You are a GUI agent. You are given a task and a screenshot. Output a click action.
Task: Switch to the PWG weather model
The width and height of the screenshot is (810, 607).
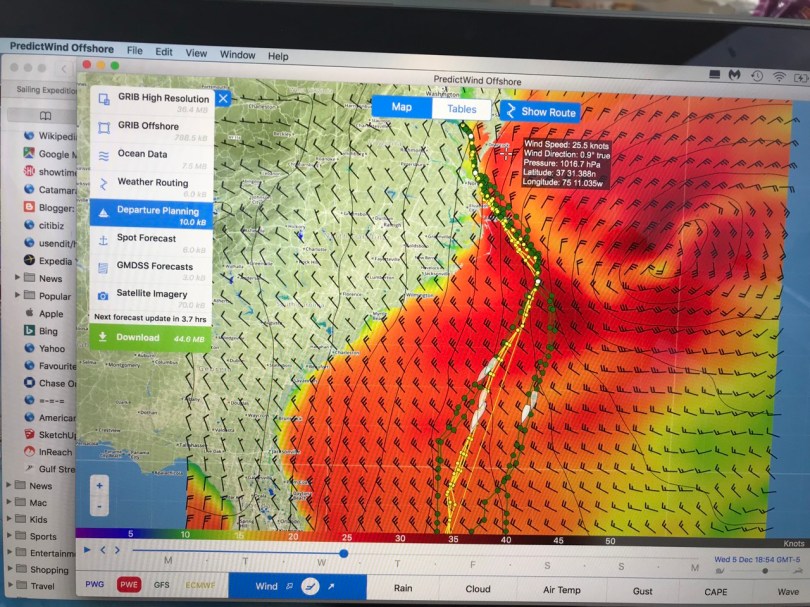(95, 584)
